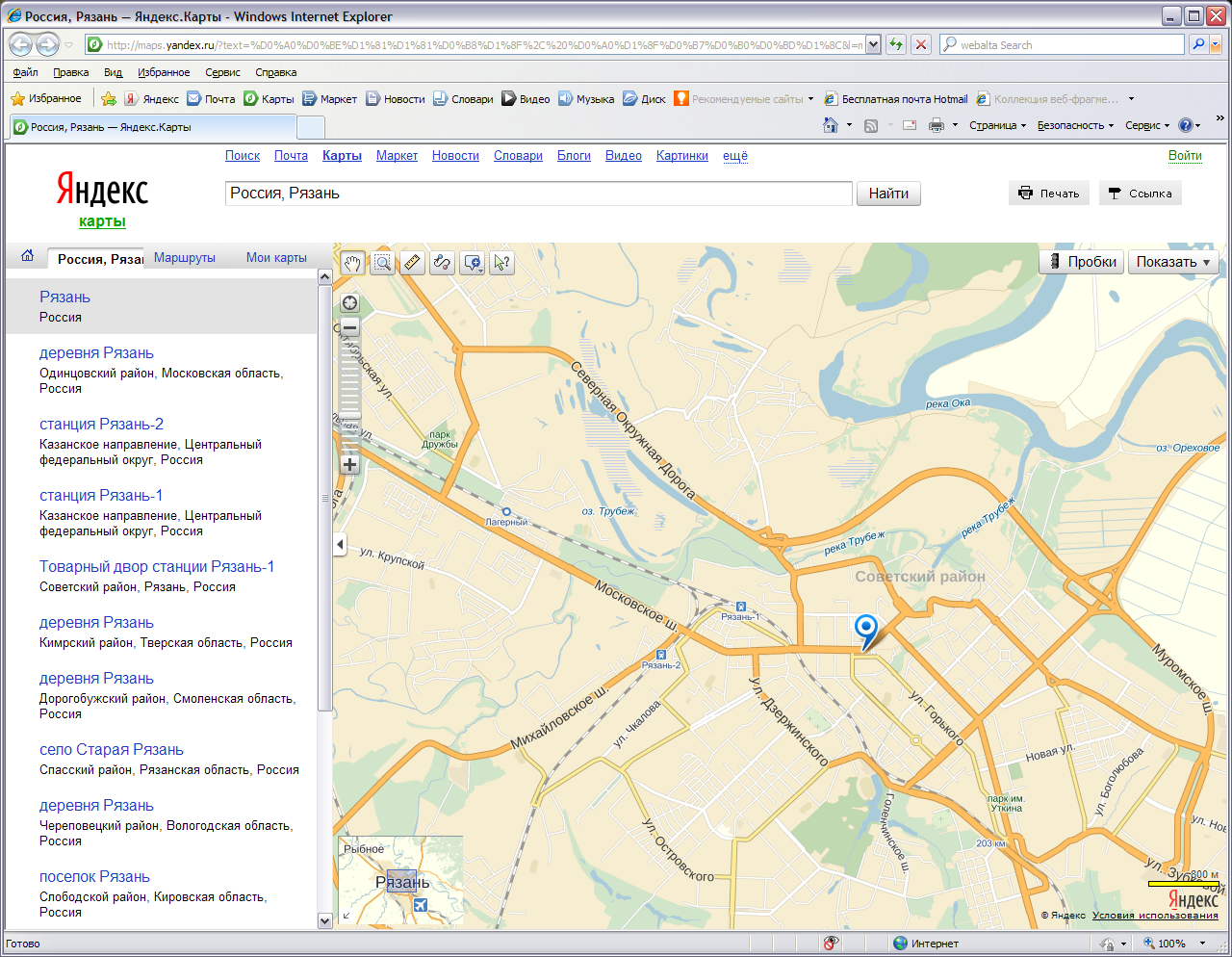The image size is (1232, 957).
Task: Click the Найти search button
Action: click(x=888, y=194)
